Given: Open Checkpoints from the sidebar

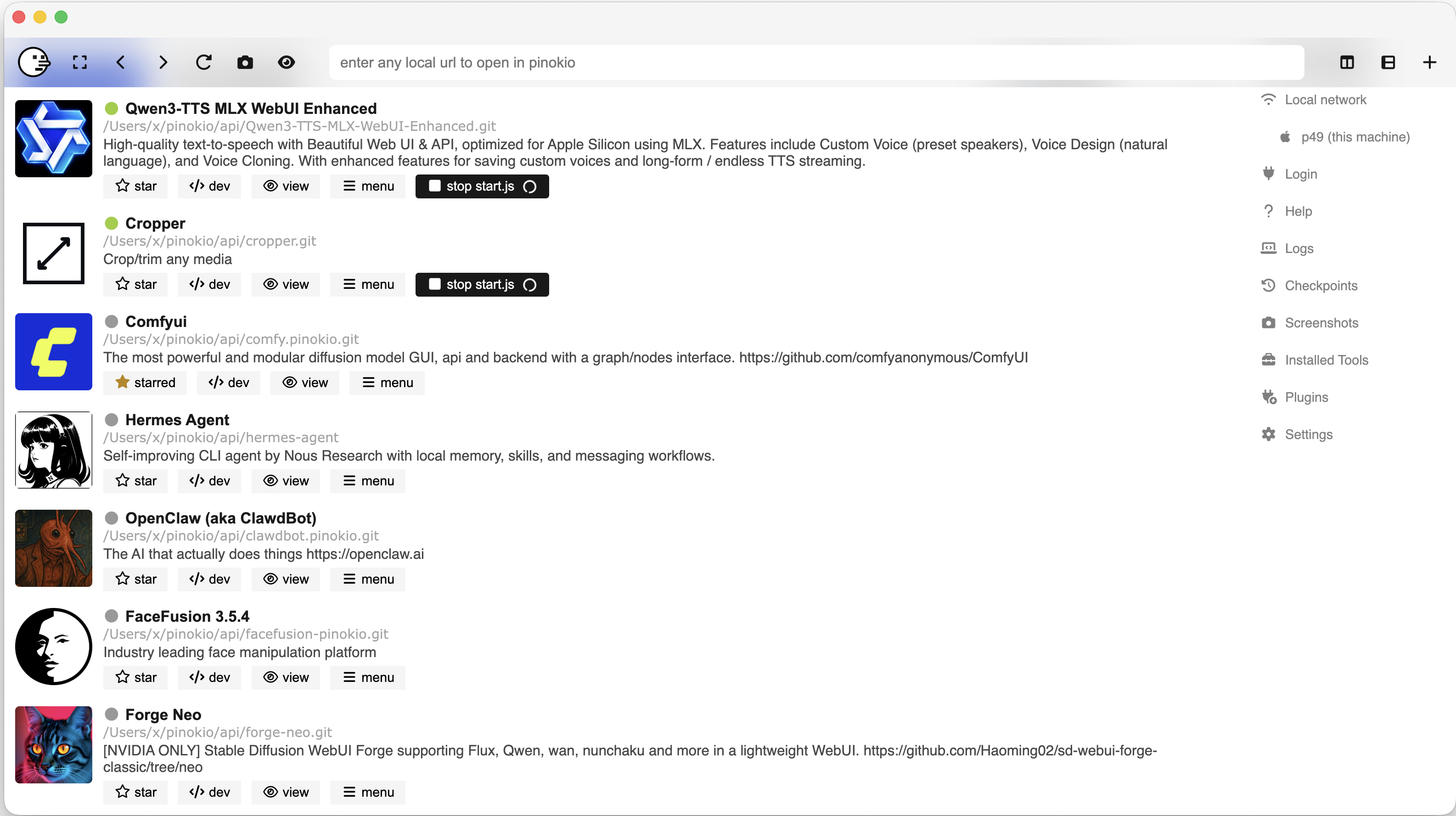Looking at the screenshot, I should pyautogui.click(x=1321, y=285).
